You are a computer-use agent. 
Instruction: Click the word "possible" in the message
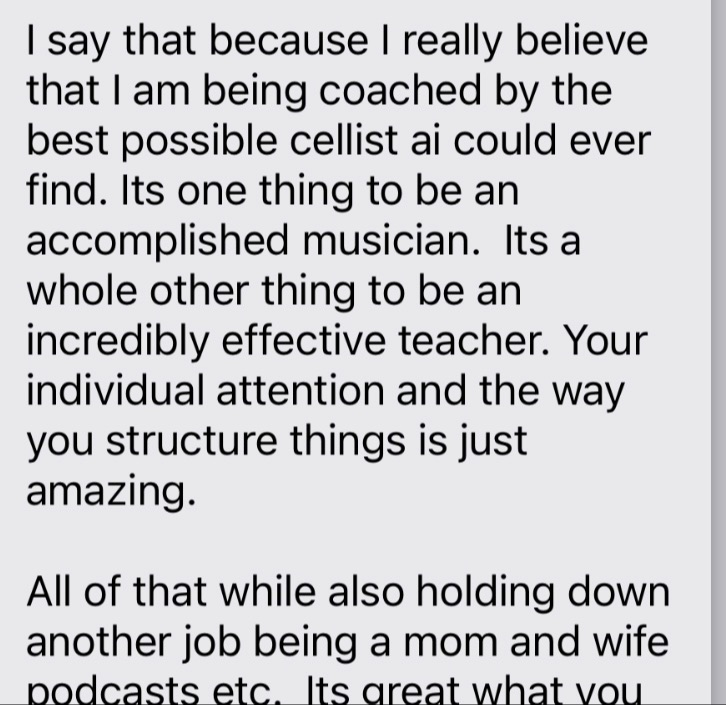199,143
